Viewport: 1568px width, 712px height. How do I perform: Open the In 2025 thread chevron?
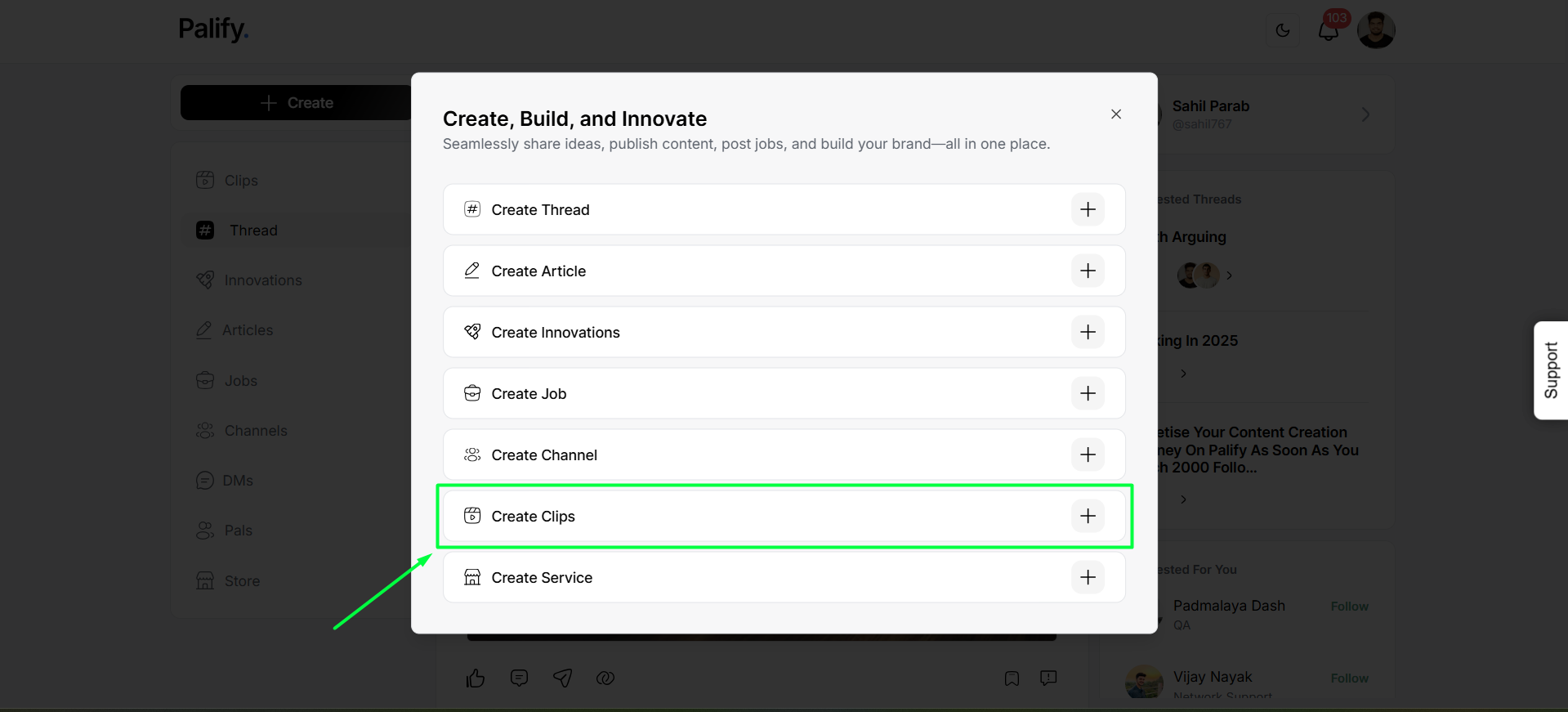coord(1183,374)
